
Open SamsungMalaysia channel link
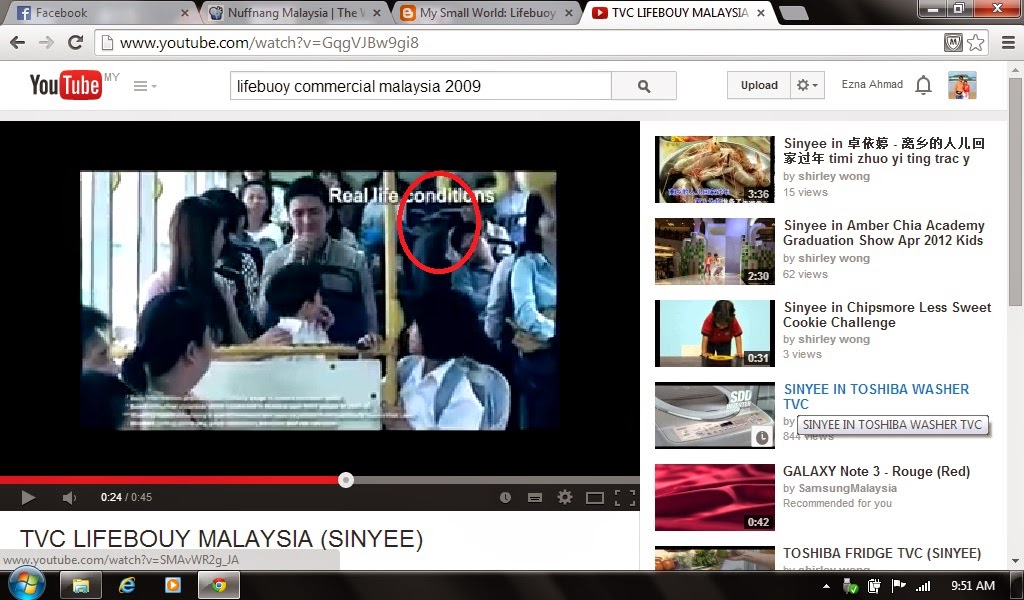(x=848, y=488)
